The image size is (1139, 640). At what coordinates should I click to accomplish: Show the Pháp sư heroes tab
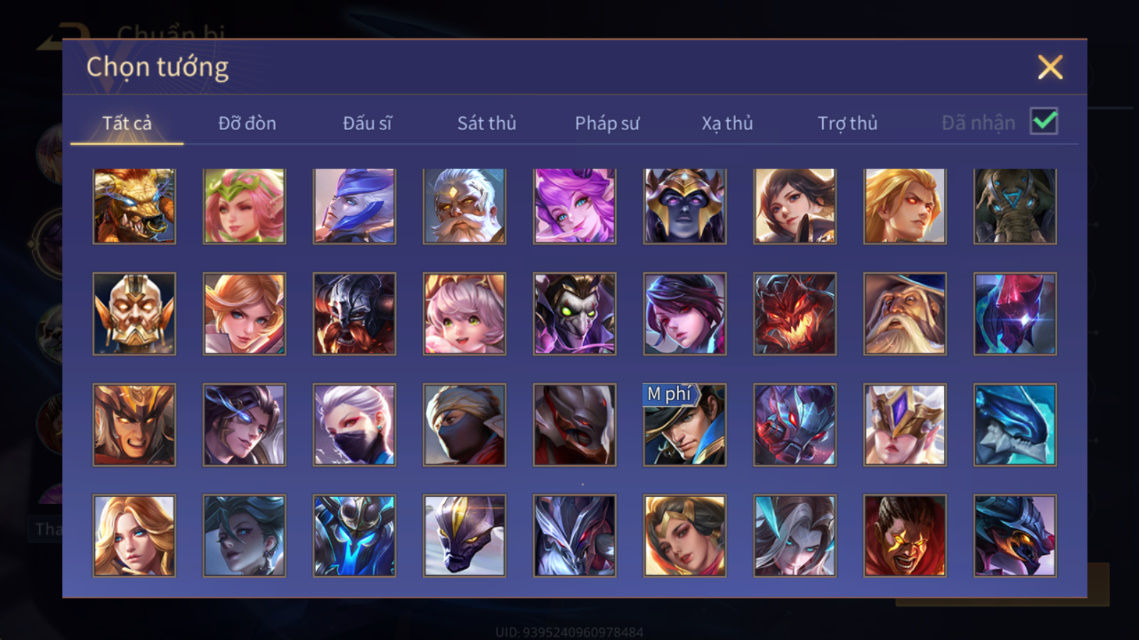(x=607, y=123)
